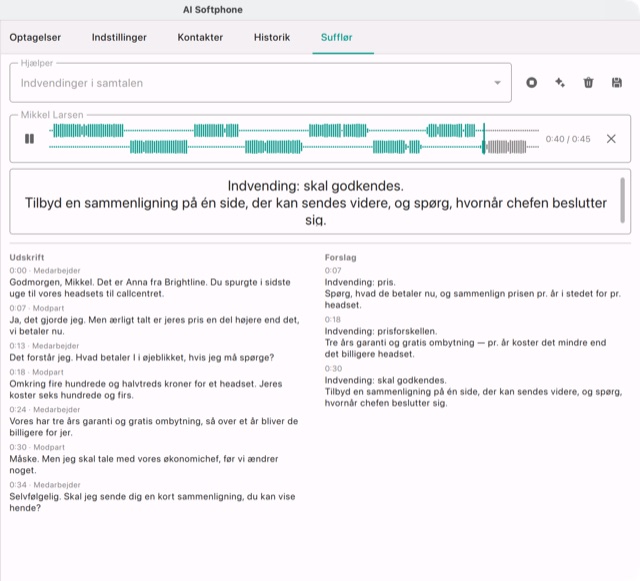Jump to the gray unplayed waveform segment

coord(507,147)
